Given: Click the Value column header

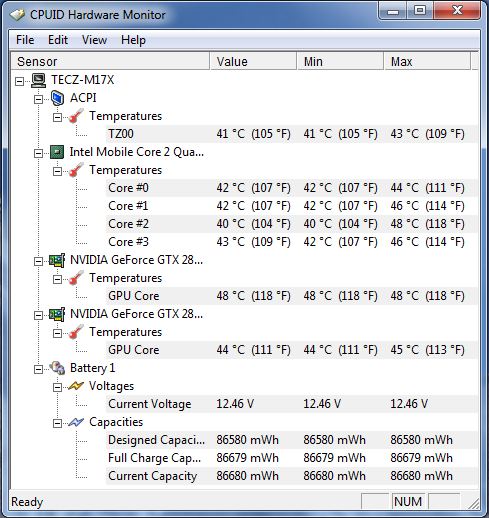Looking at the screenshot, I should pyautogui.click(x=253, y=61).
